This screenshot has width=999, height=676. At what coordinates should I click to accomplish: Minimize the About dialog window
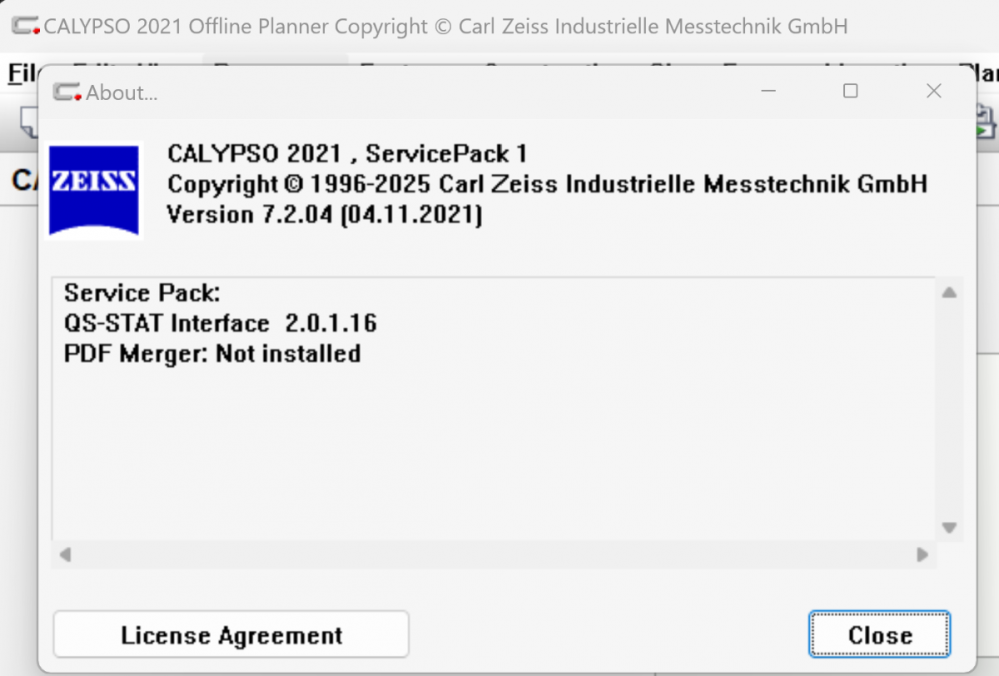tap(769, 91)
